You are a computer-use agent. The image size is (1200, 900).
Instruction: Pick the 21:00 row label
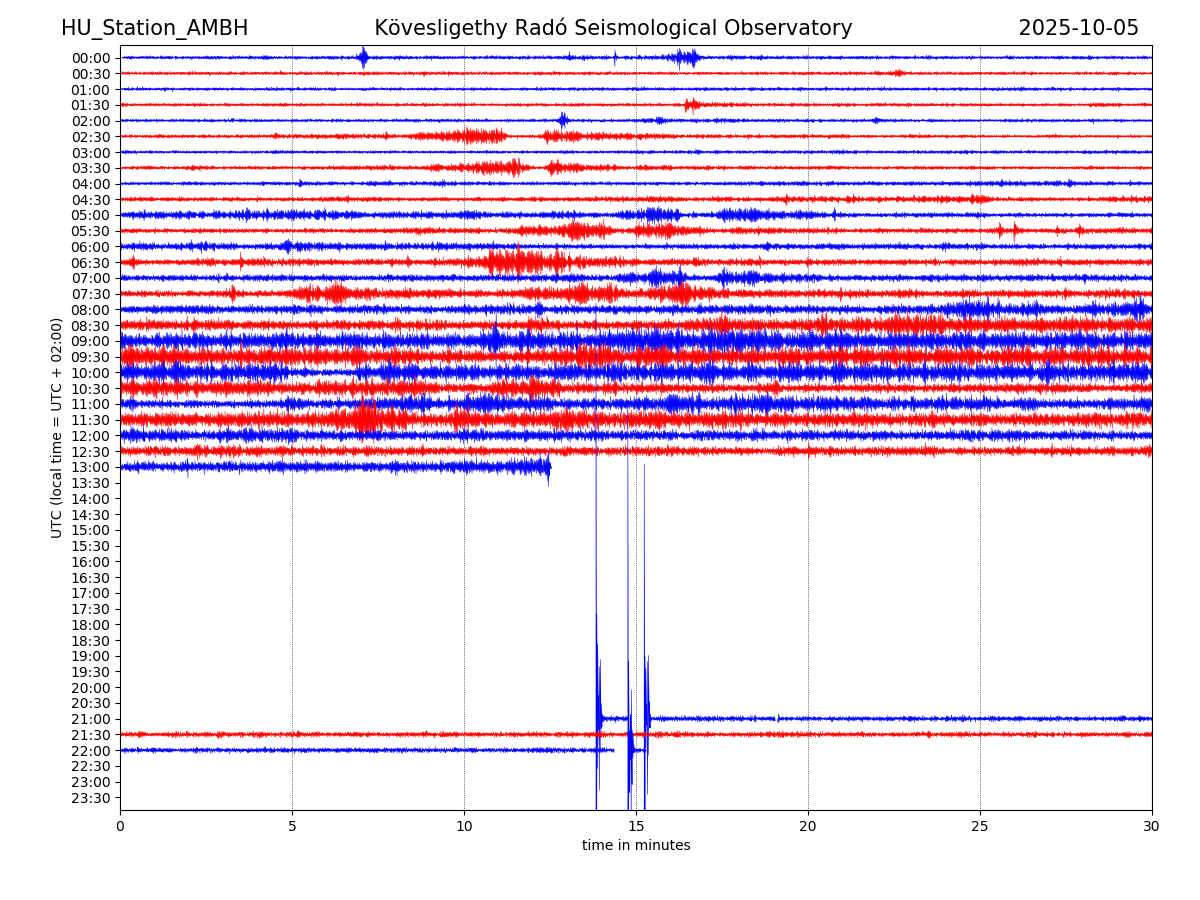point(91,719)
